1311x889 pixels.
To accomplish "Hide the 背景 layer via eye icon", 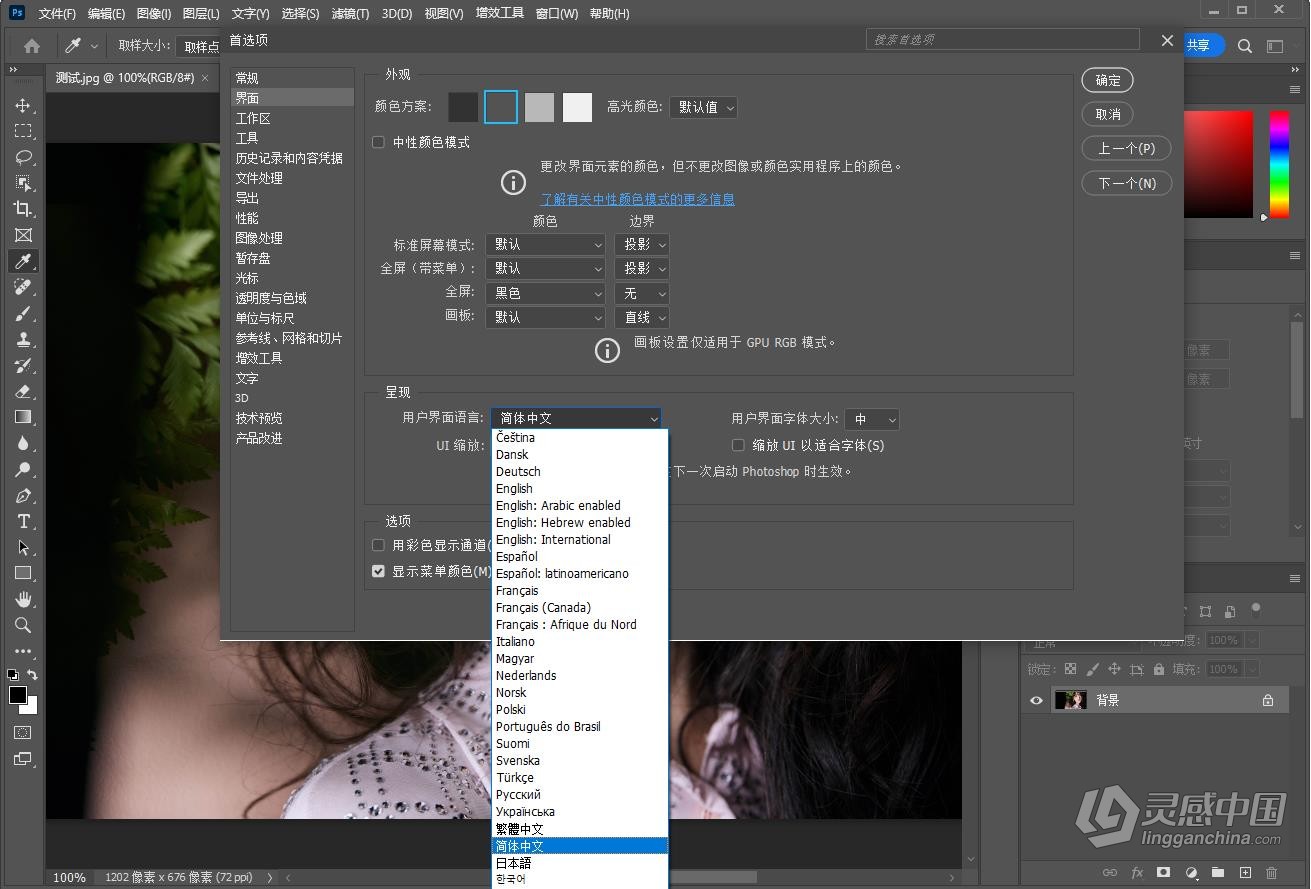I will tap(1036, 700).
